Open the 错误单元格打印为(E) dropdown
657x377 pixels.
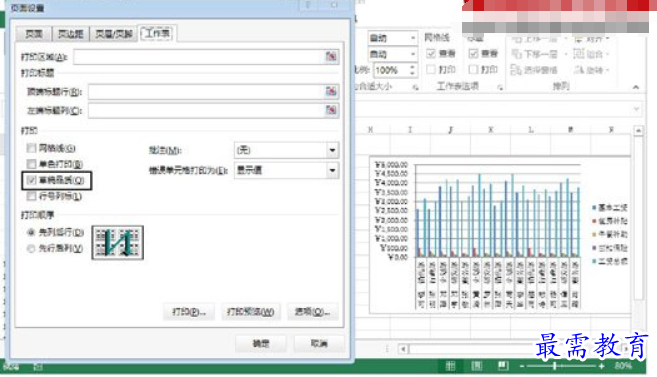pos(332,170)
